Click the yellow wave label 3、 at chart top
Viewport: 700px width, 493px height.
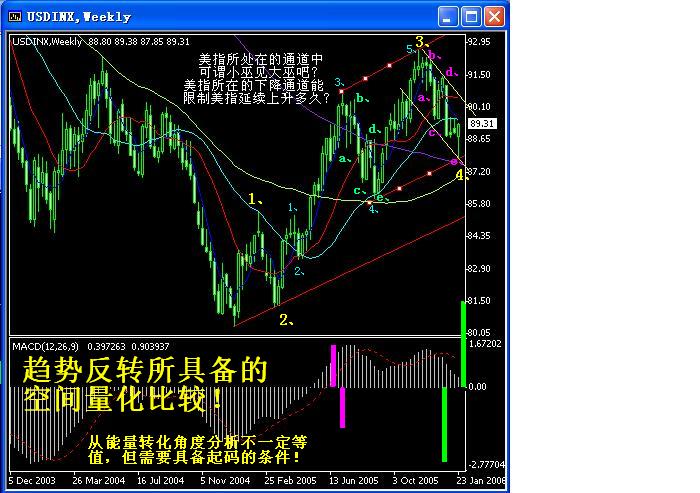422,42
